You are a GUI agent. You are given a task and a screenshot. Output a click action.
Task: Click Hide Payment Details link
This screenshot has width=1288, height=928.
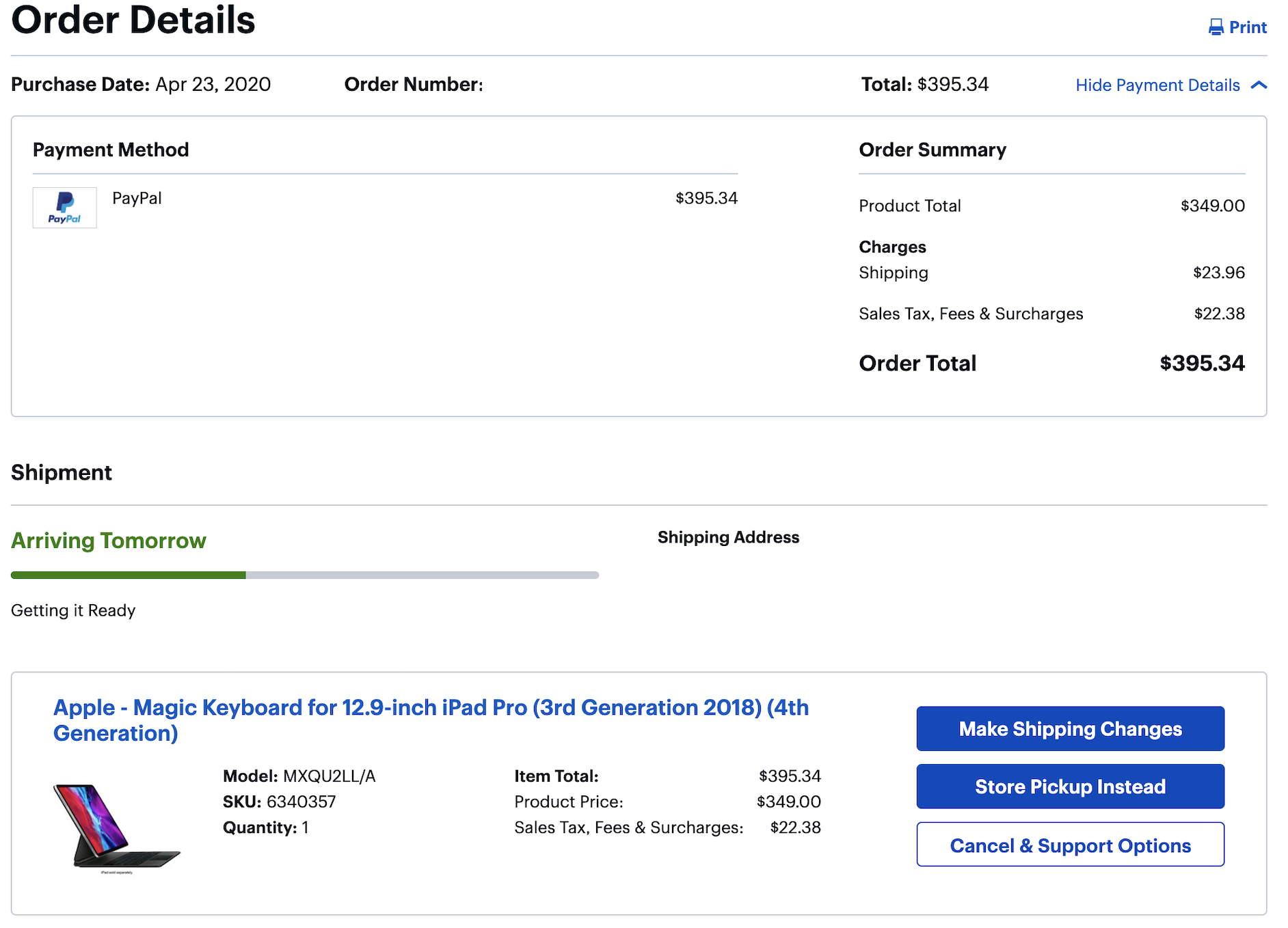(x=1157, y=85)
